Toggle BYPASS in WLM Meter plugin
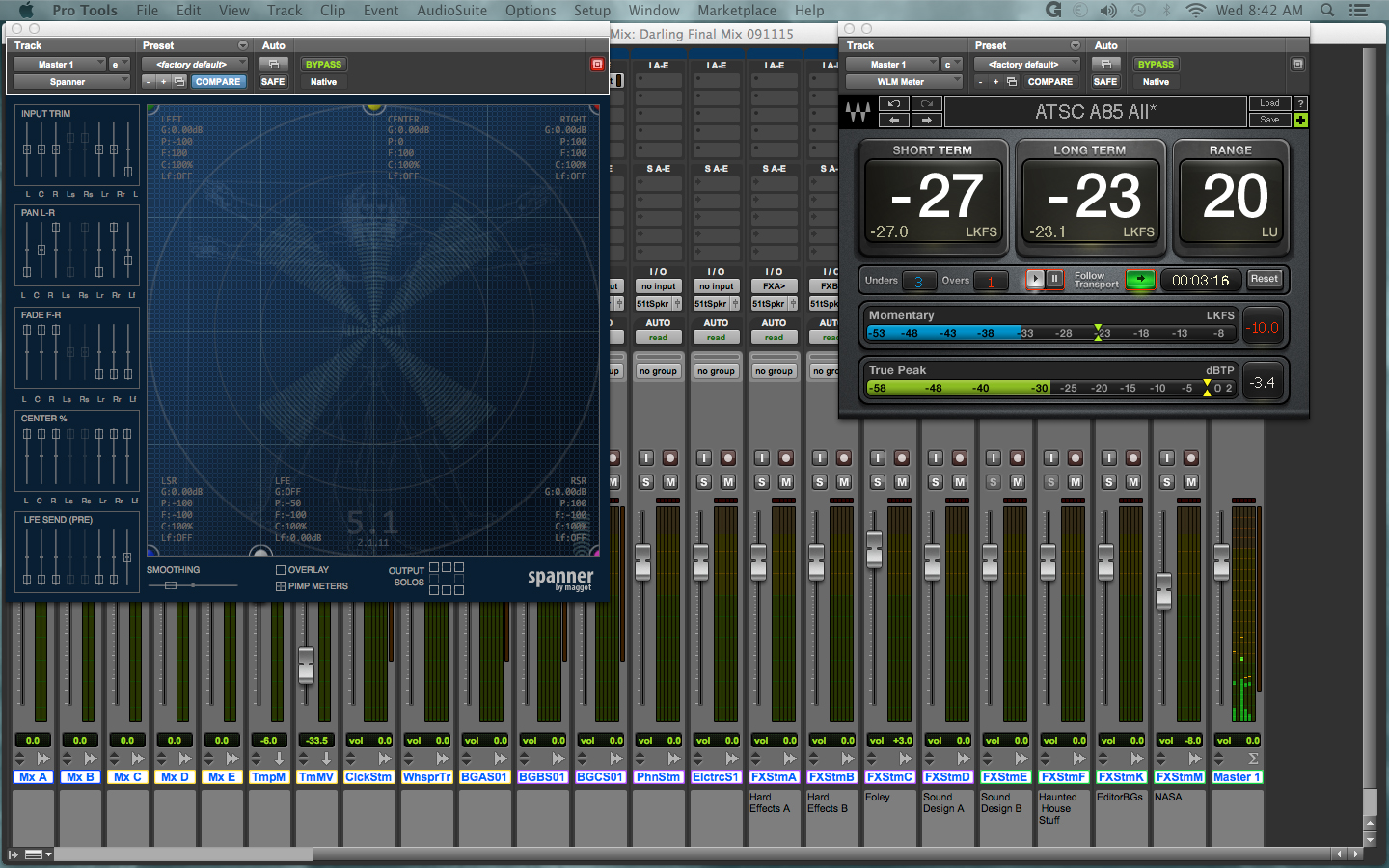The width and height of the screenshot is (1389, 868). (1156, 65)
